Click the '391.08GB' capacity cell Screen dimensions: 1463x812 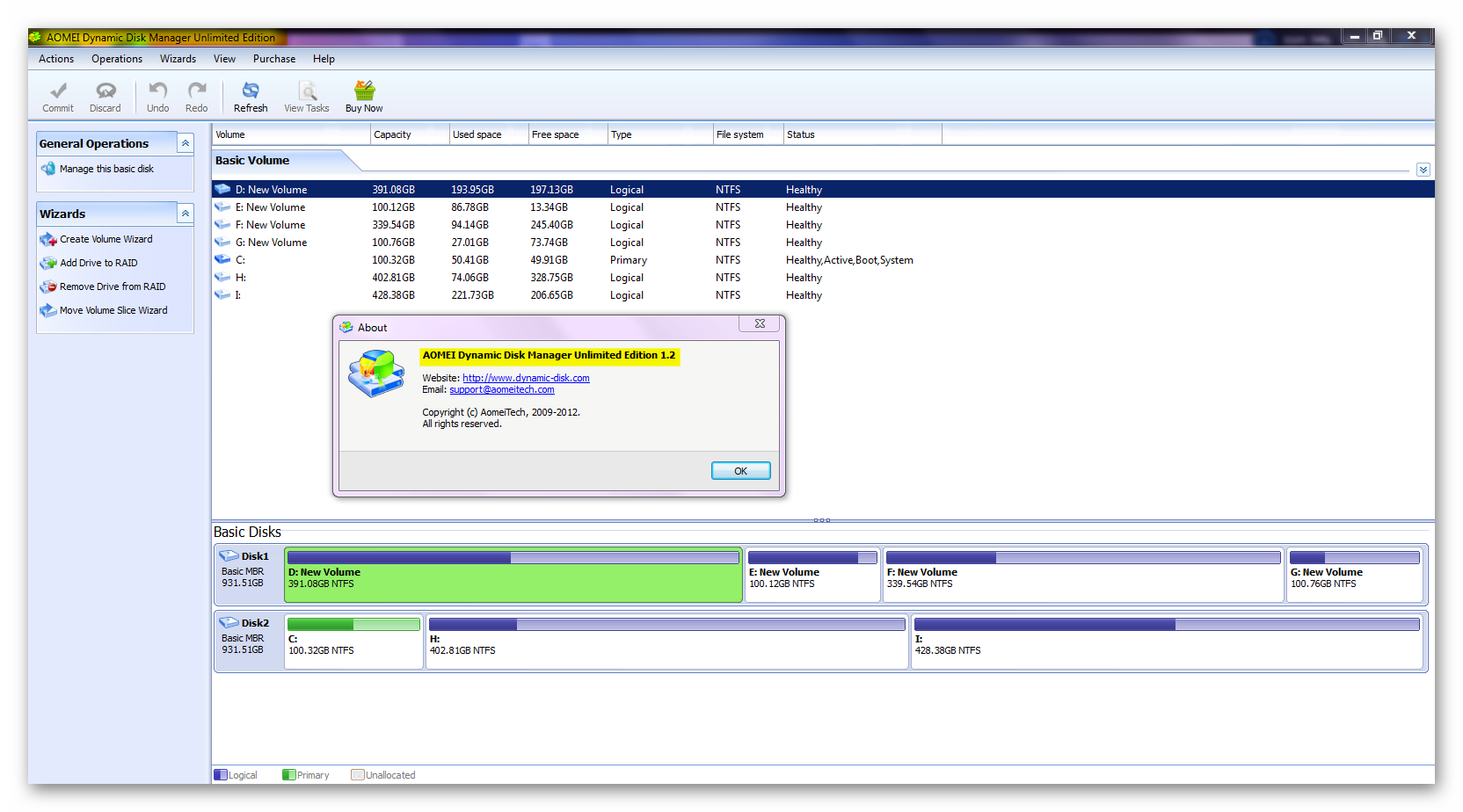pos(393,190)
